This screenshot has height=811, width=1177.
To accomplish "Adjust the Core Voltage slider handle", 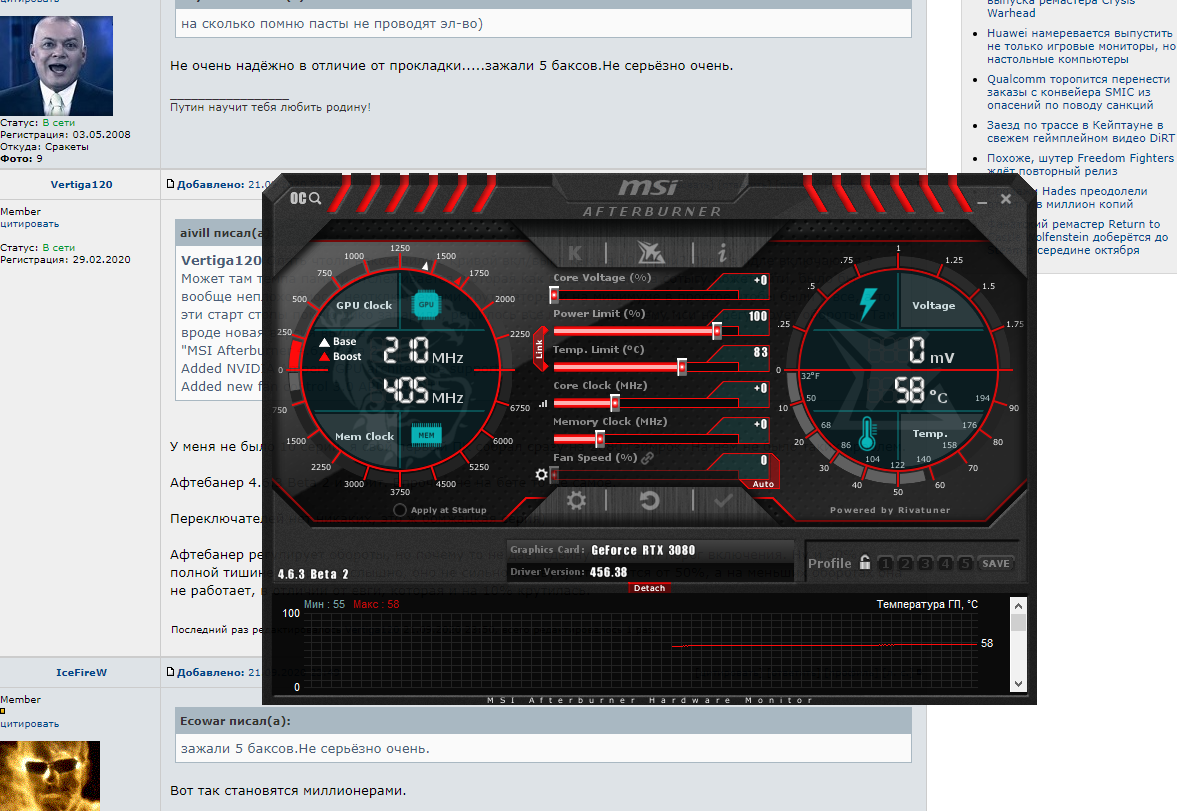I will point(554,294).
